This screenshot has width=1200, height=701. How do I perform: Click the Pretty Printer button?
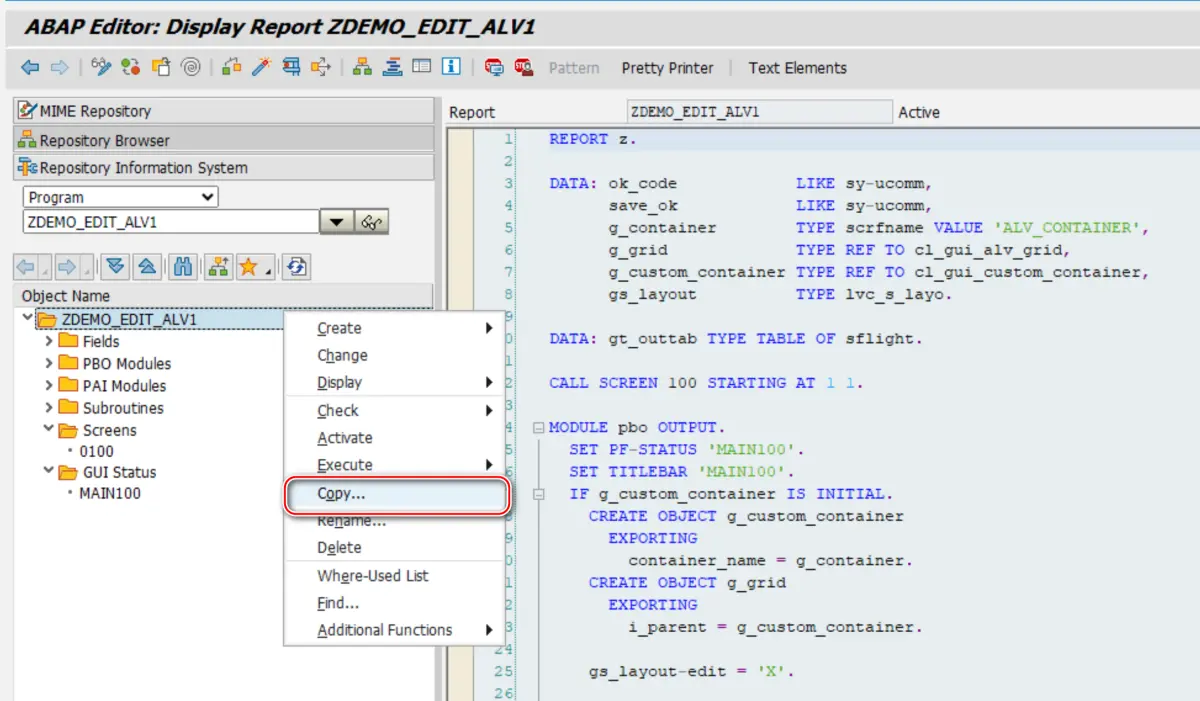667,68
